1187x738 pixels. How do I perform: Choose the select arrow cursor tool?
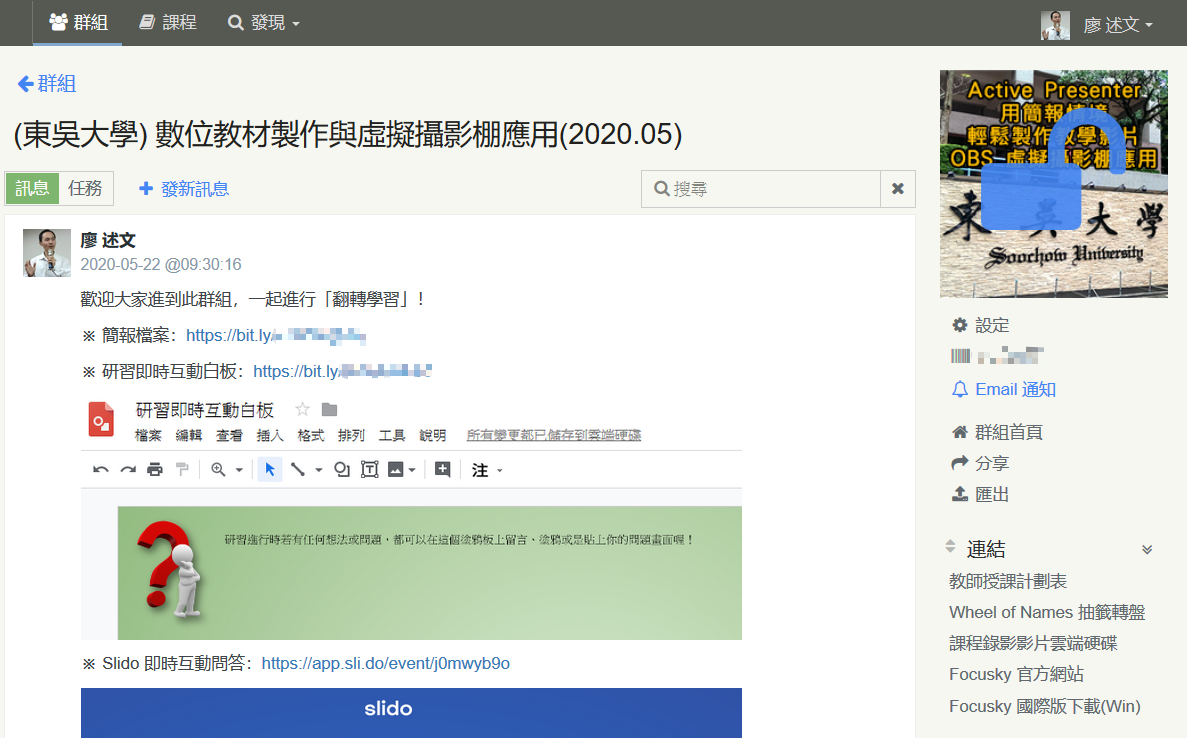[270, 470]
